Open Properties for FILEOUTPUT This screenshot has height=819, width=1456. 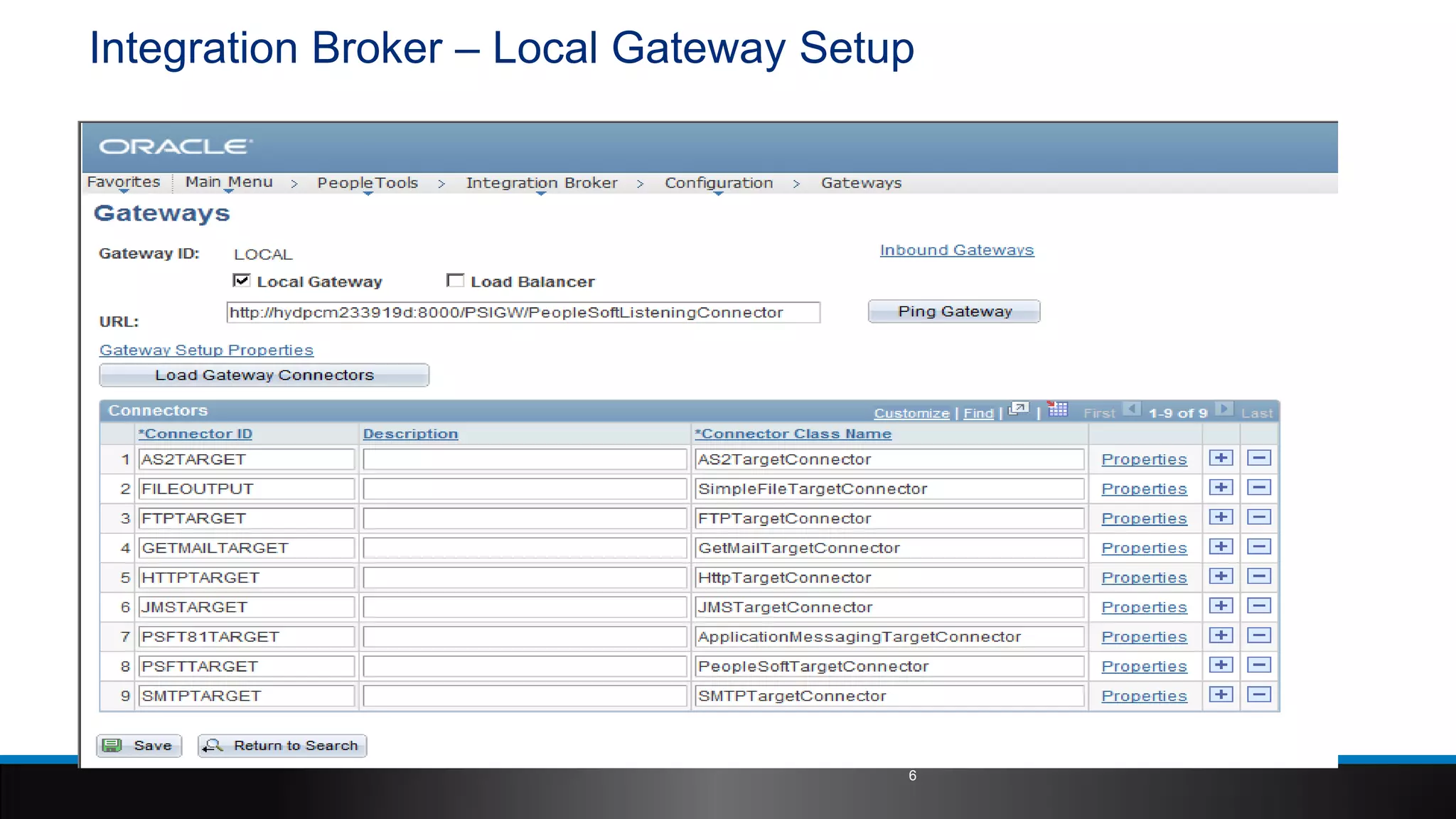[x=1144, y=489]
